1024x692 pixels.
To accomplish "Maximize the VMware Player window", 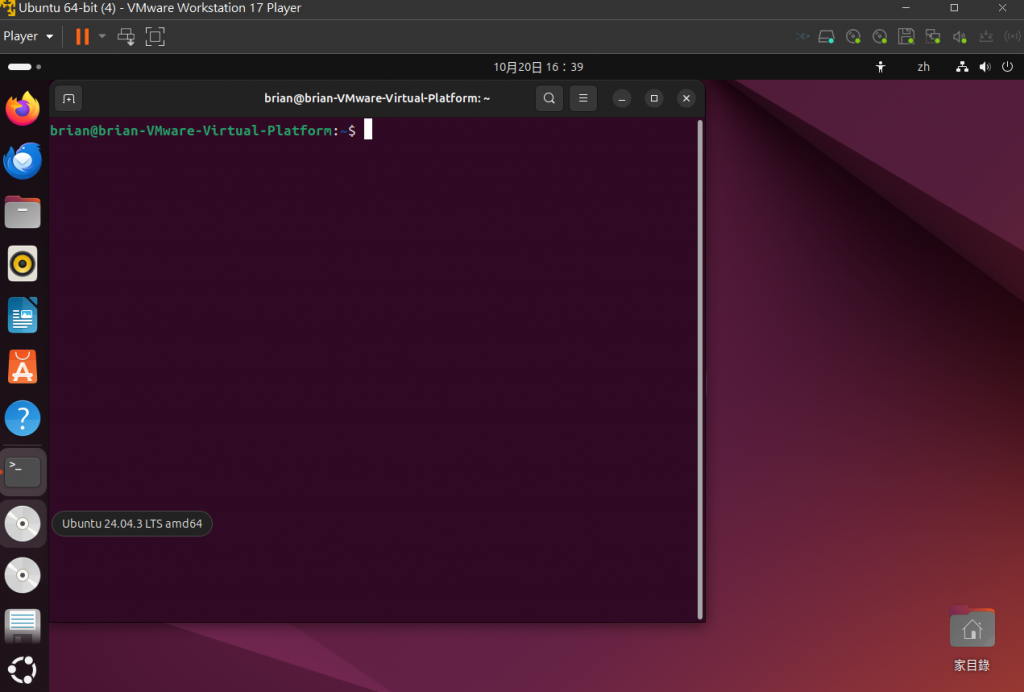I will point(954,8).
